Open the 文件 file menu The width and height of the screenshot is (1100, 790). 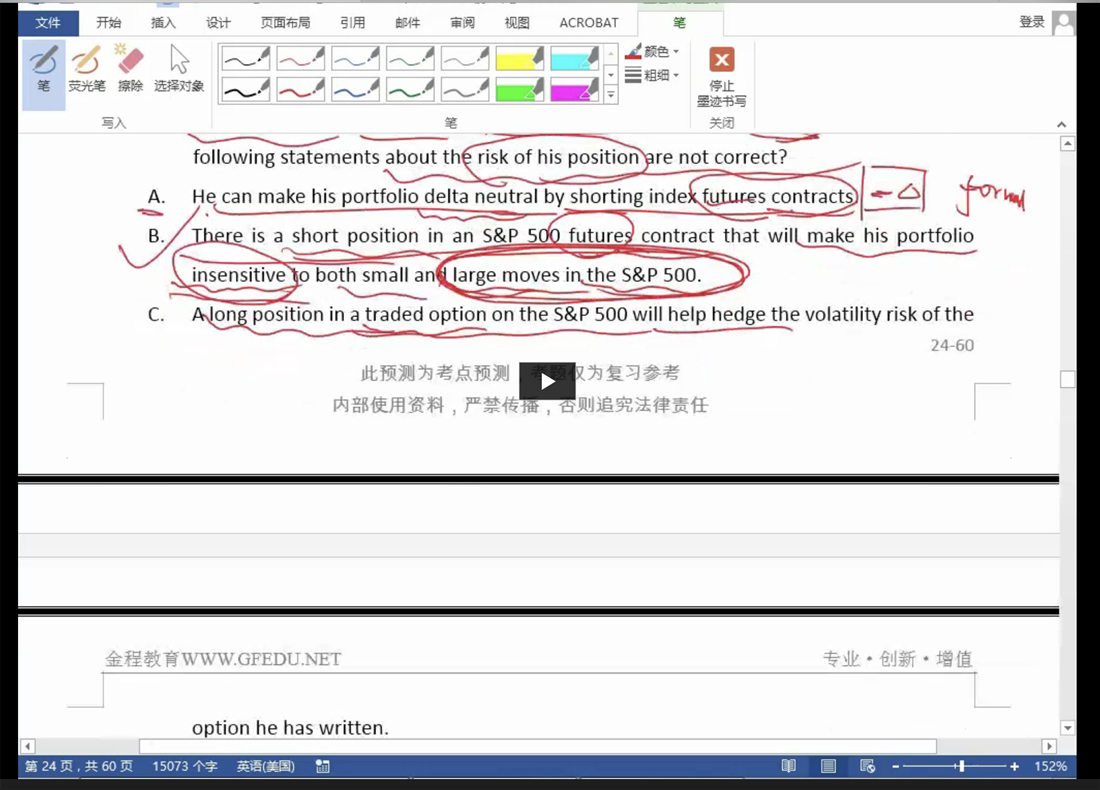pyautogui.click(x=47, y=22)
